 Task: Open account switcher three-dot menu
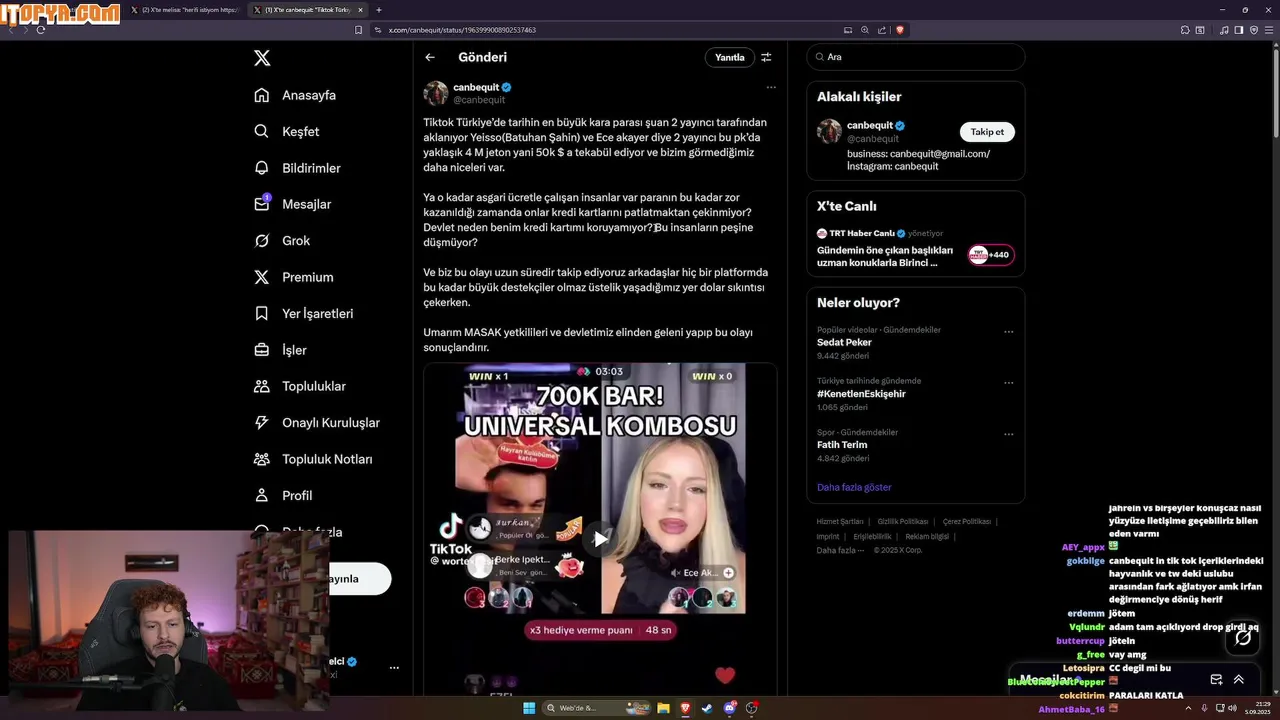(394, 667)
